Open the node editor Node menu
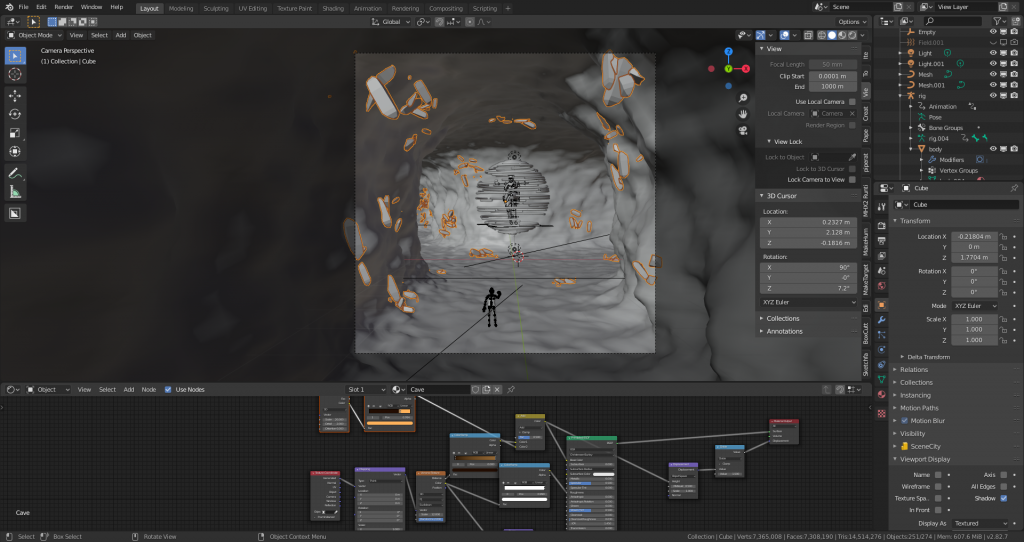Viewport: 1024px width, 542px height. (149, 390)
